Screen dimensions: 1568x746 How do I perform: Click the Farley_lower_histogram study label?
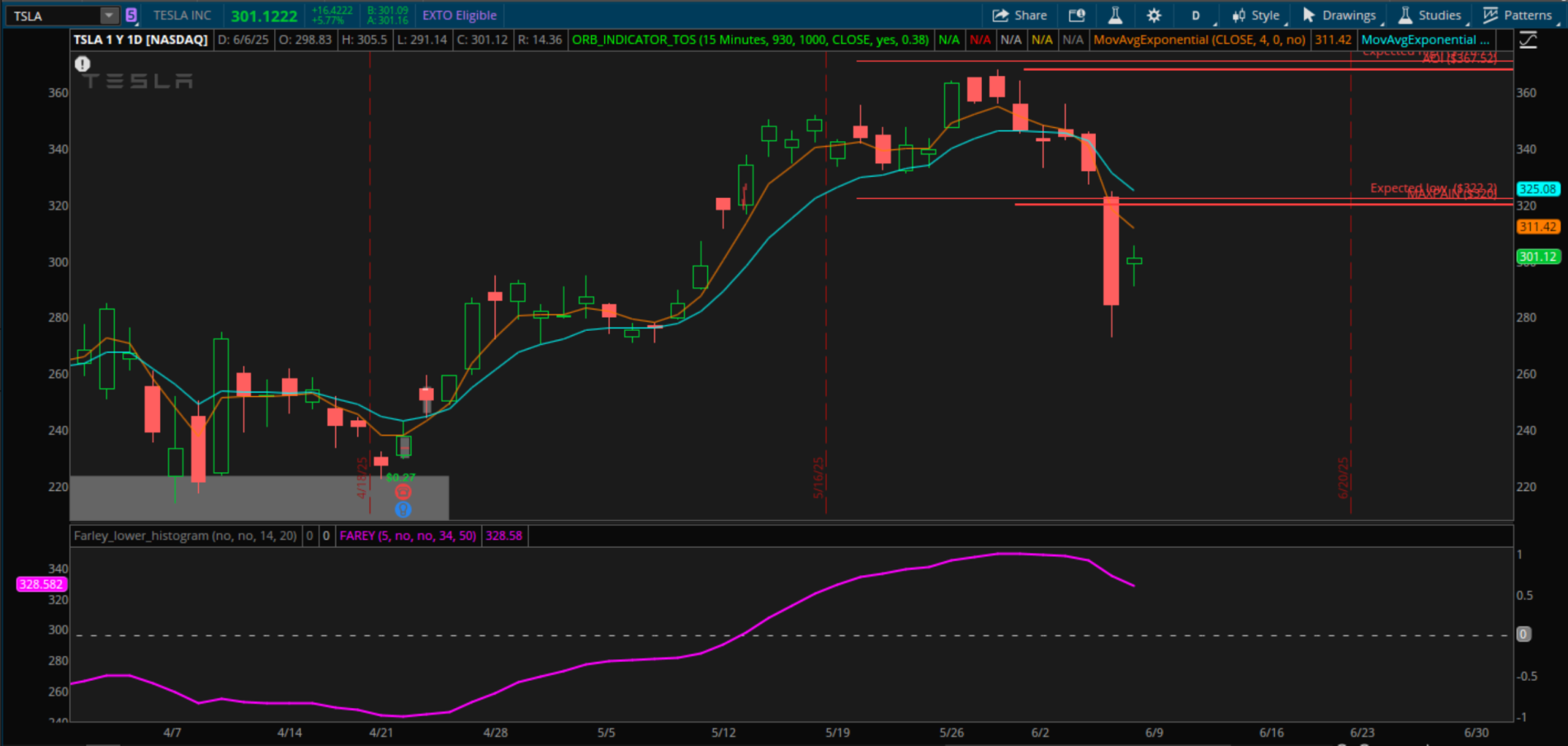[x=185, y=536]
